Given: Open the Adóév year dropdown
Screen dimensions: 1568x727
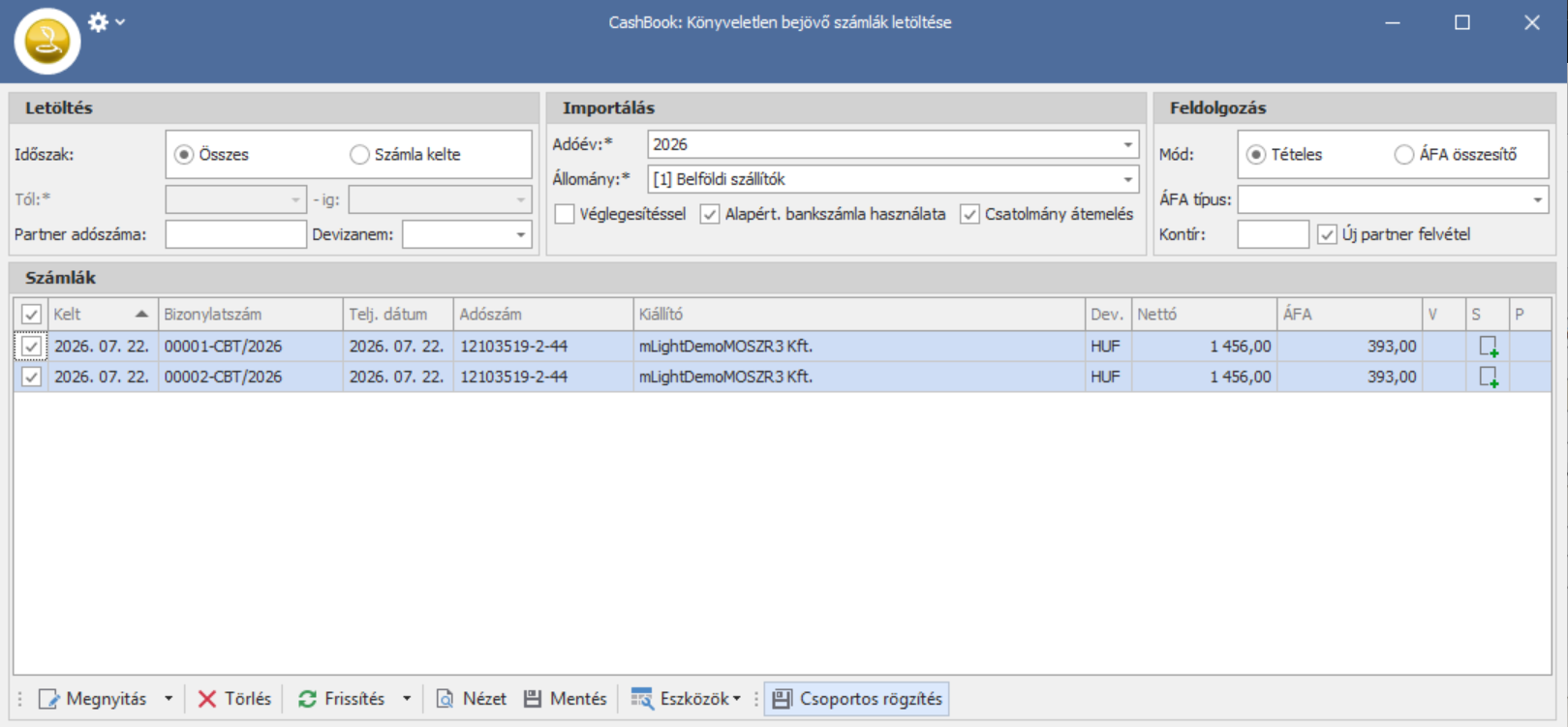Looking at the screenshot, I should click(x=1128, y=144).
